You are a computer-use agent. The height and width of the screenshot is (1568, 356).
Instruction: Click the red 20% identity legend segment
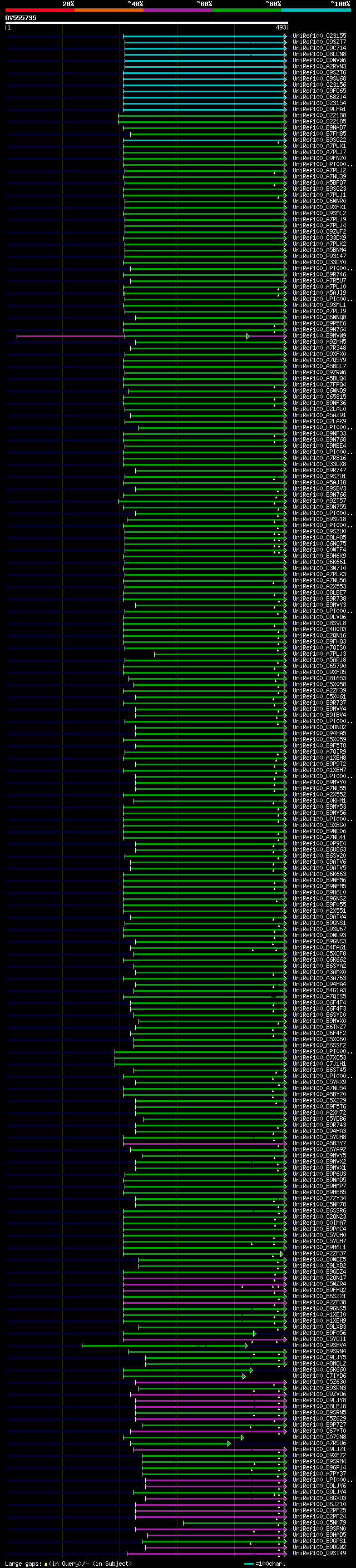(x=39, y=11)
